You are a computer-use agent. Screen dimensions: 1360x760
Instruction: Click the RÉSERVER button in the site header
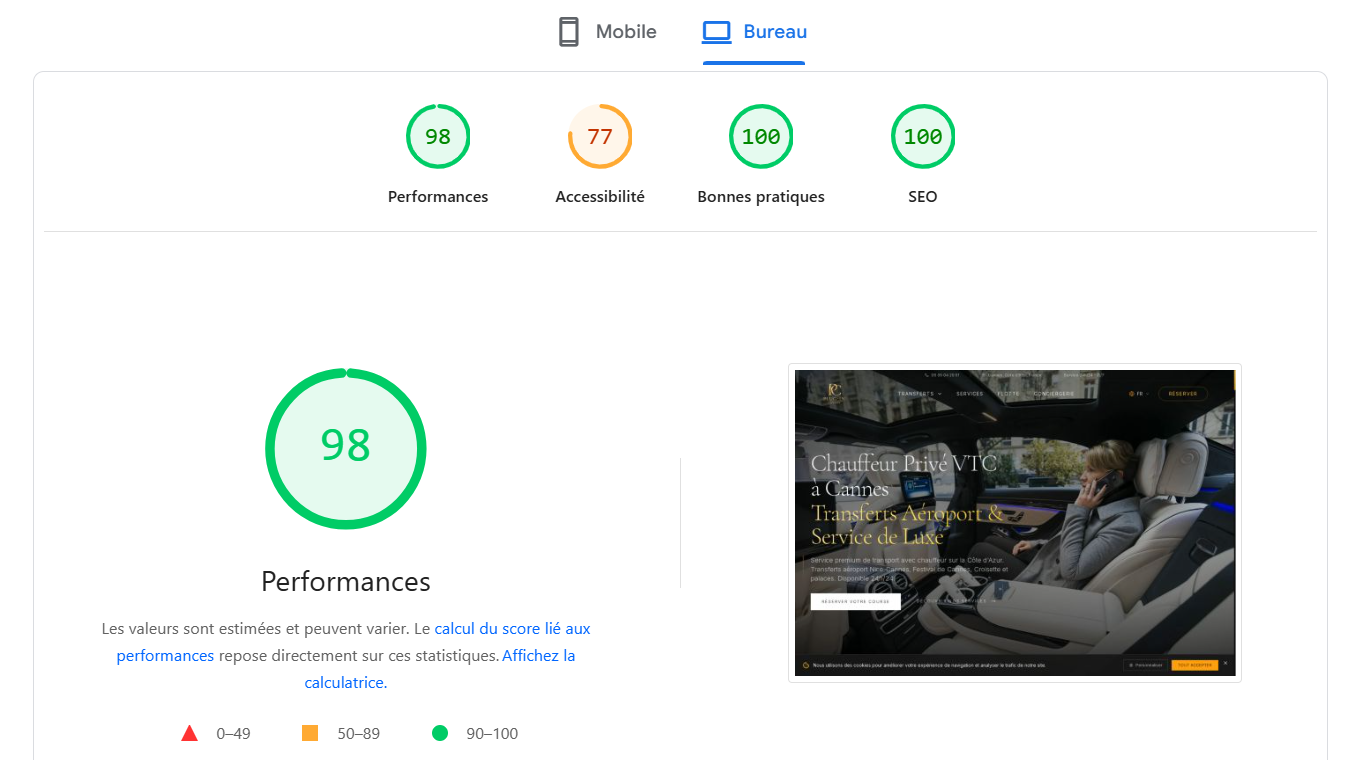coord(1183,394)
